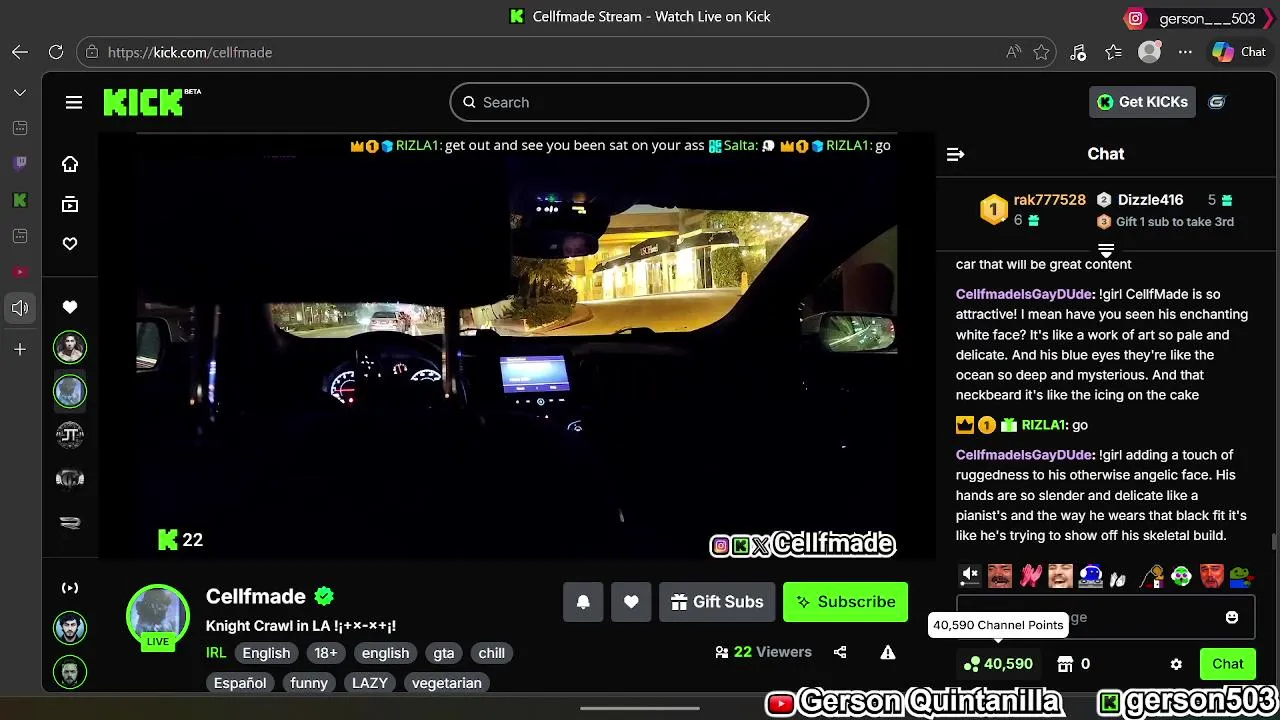Click the IRL category link
Screen dimensions: 1280x720
(x=216, y=653)
